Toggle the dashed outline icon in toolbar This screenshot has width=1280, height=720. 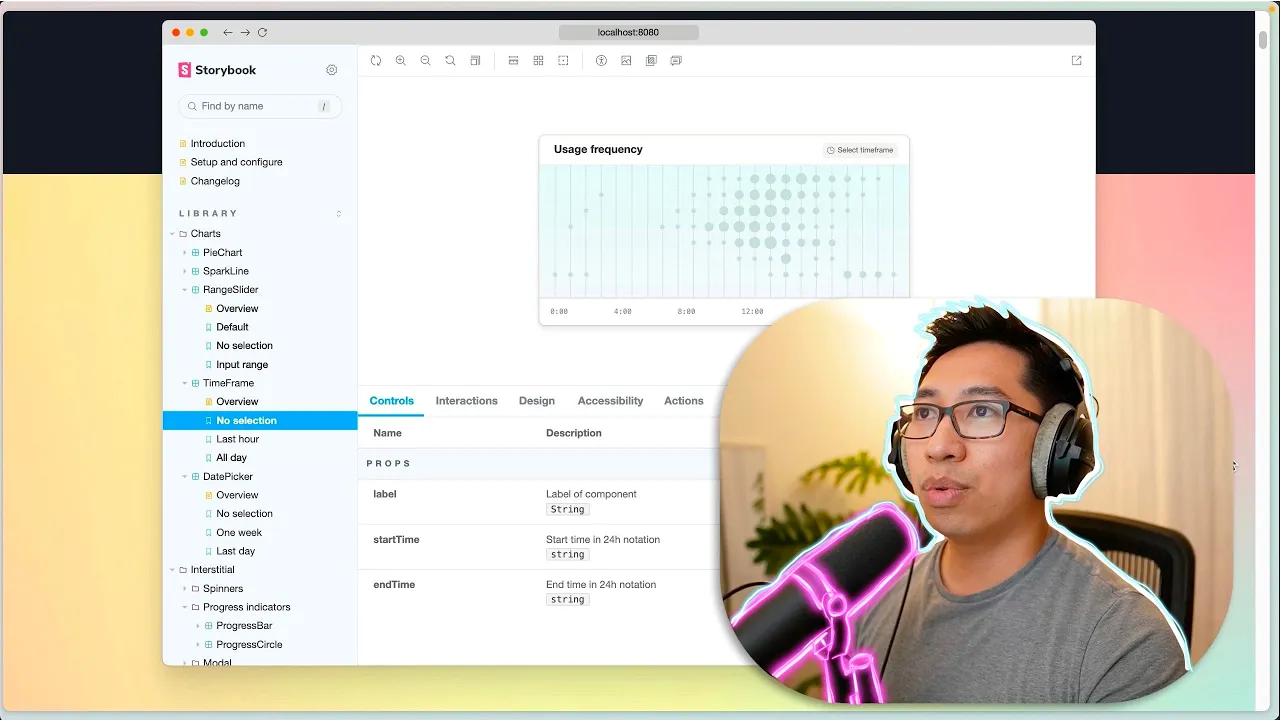(x=563, y=61)
